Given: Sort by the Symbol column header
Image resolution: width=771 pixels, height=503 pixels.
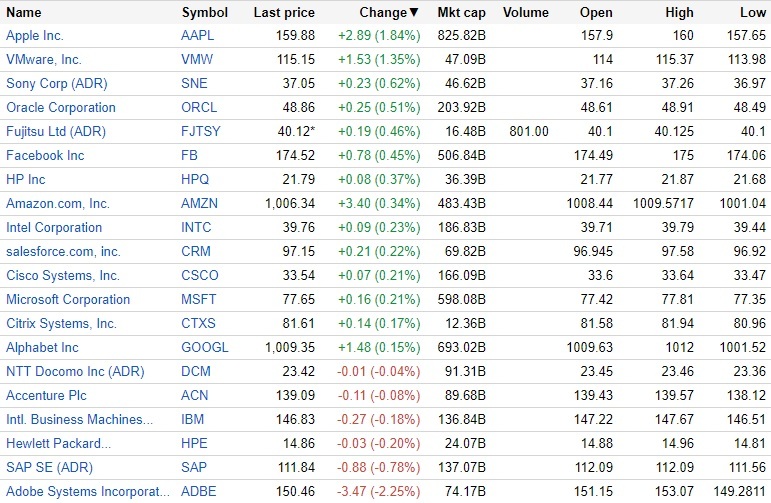Looking at the screenshot, I should 204,13.
